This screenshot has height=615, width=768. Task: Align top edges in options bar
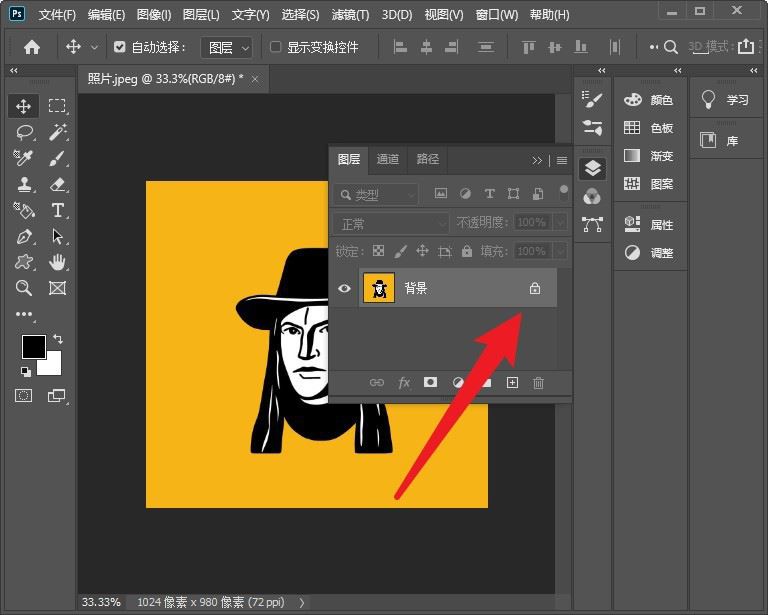click(528, 47)
